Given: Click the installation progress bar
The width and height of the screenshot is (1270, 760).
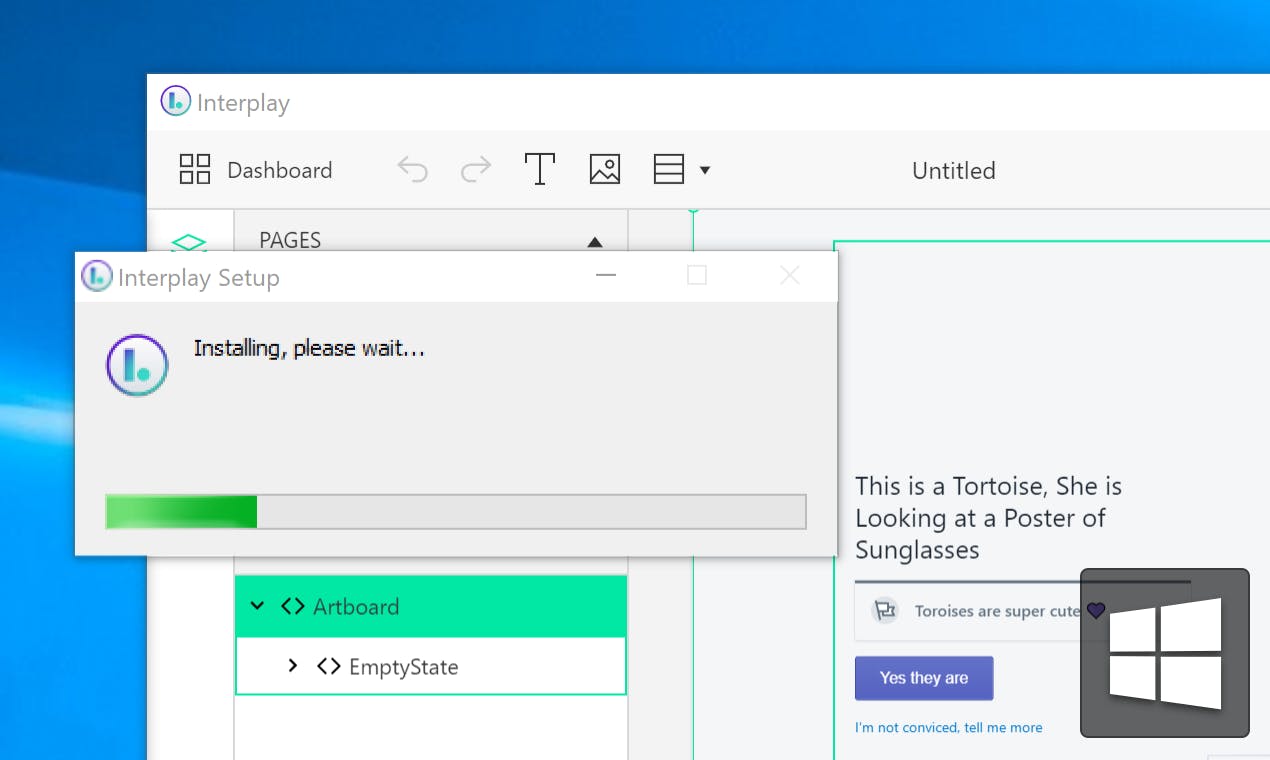Looking at the screenshot, I should [456, 511].
